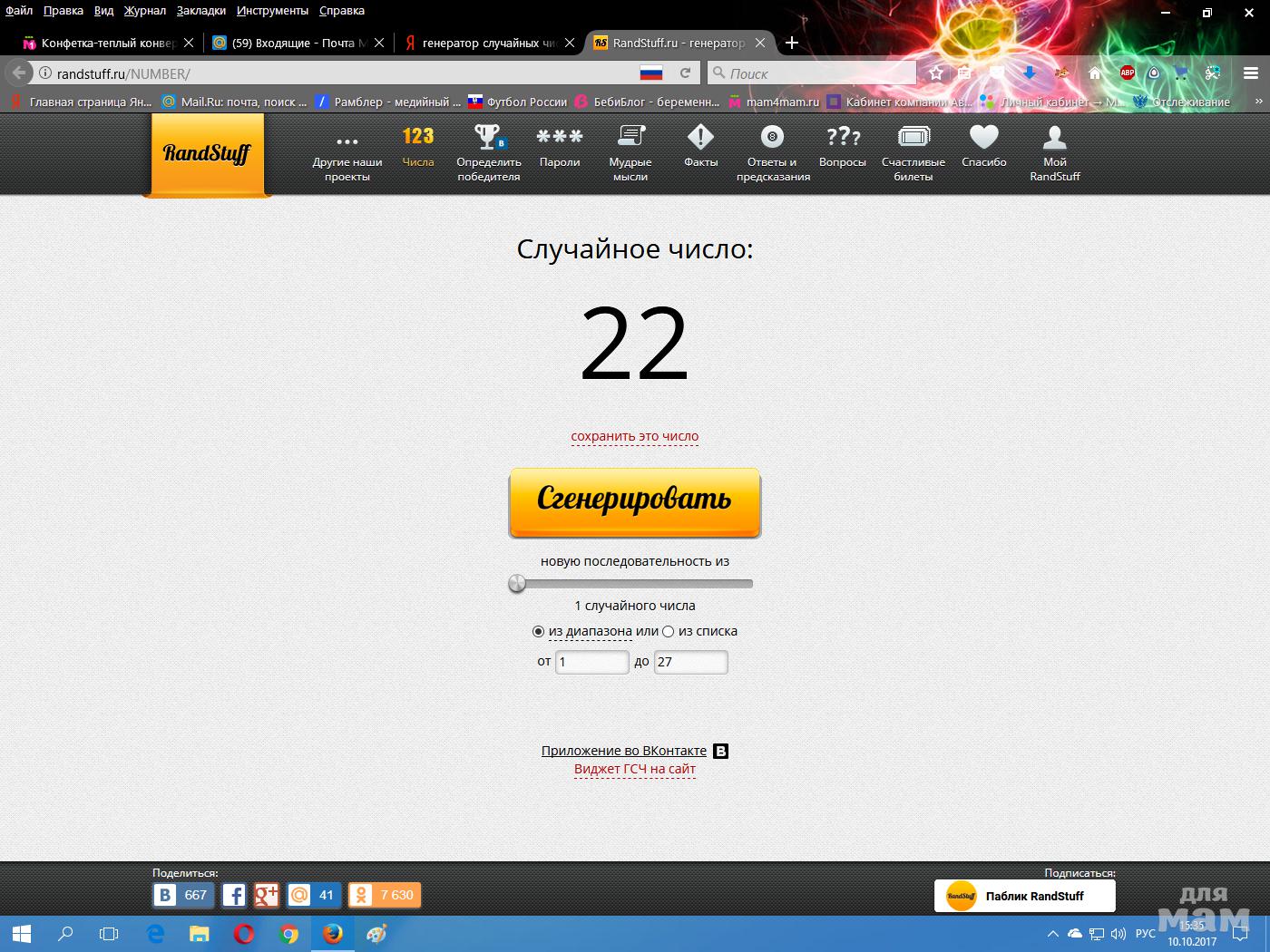Click the 'до' maximum value field
Viewport: 1270px width, 952px height.
tap(690, 662)
